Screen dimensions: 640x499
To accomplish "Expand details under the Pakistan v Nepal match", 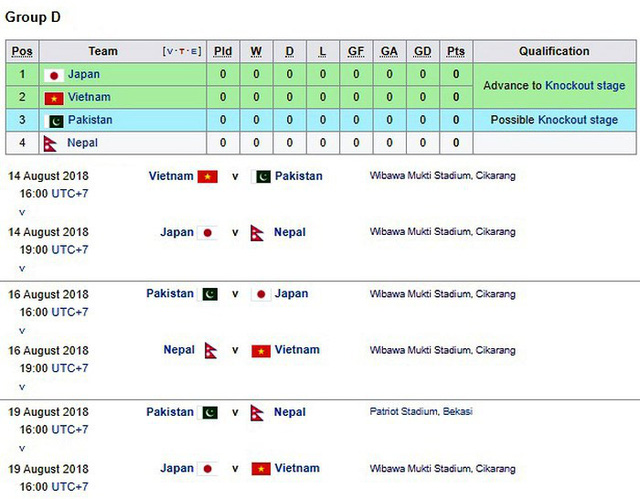I will click(21, 449).
